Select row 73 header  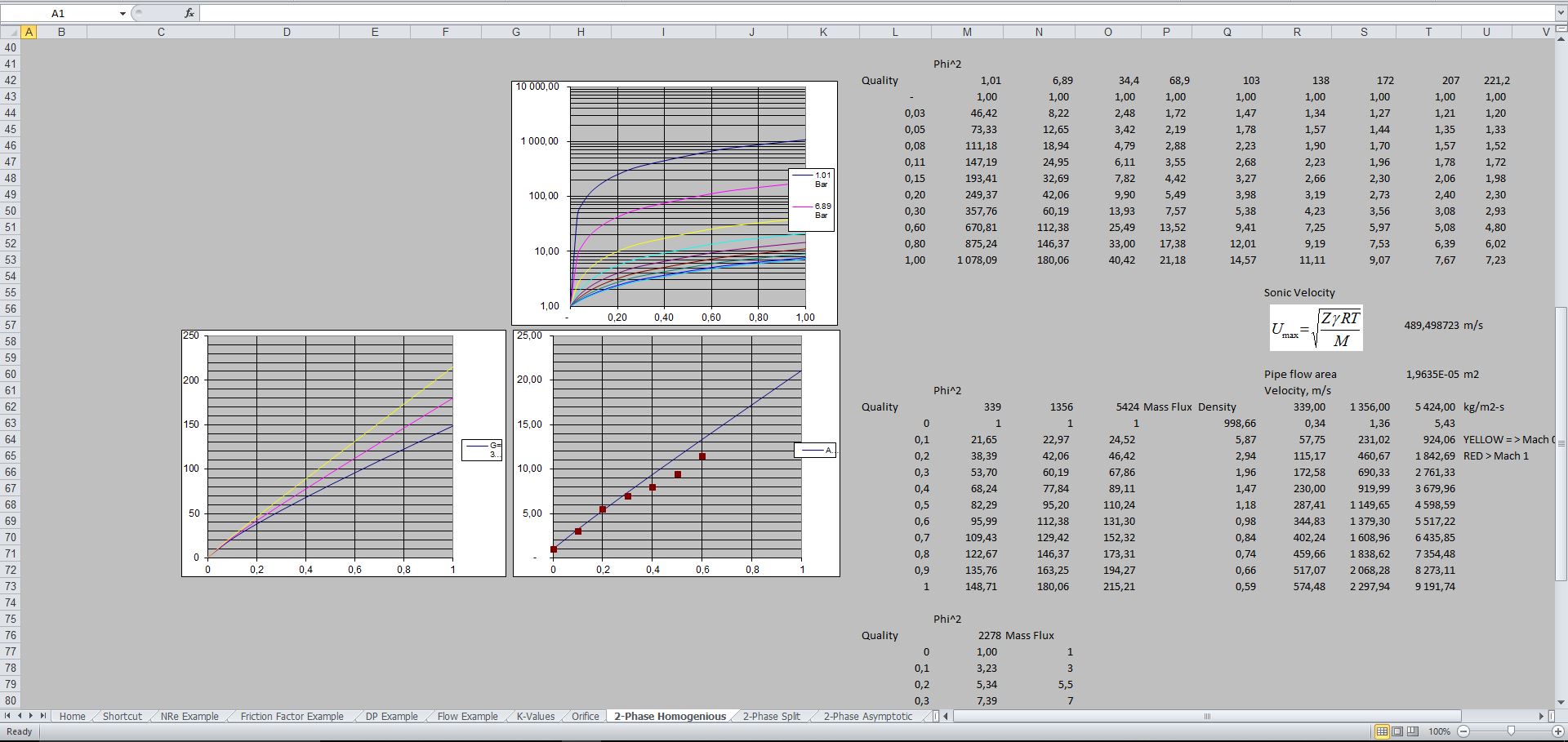(11, 586)
